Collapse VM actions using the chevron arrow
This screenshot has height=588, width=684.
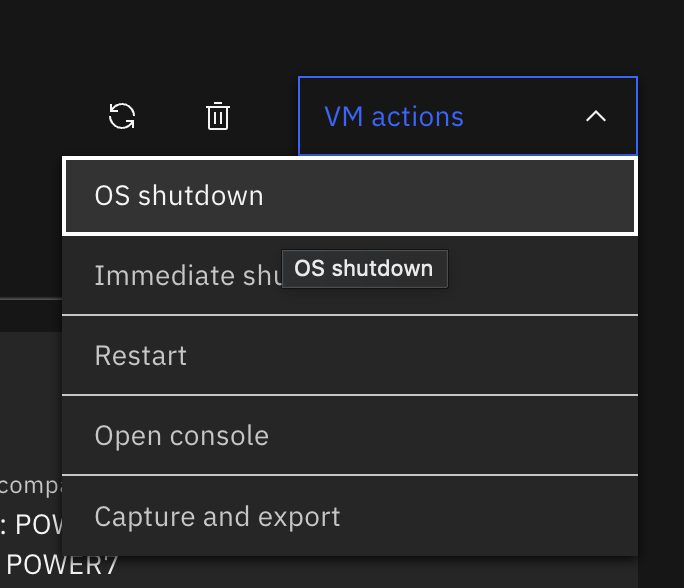point(596,116)
